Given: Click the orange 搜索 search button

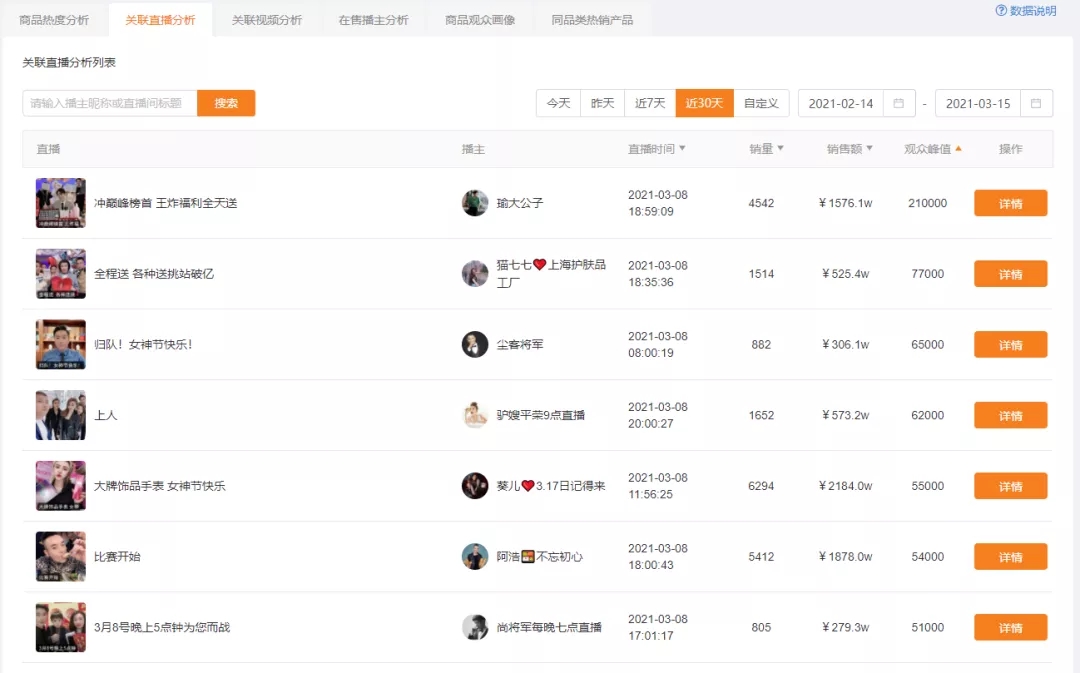Looking at the screenshot, I should (x=226, y=103).
